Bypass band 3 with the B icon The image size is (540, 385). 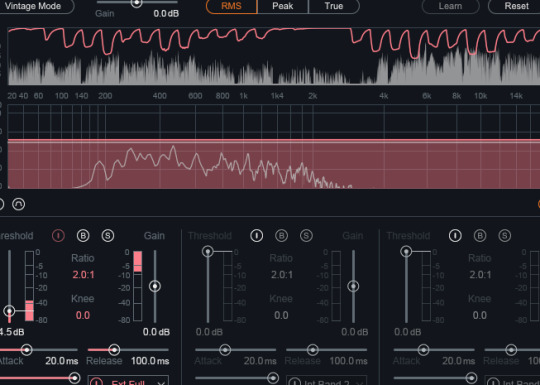(x=480, y=236)
